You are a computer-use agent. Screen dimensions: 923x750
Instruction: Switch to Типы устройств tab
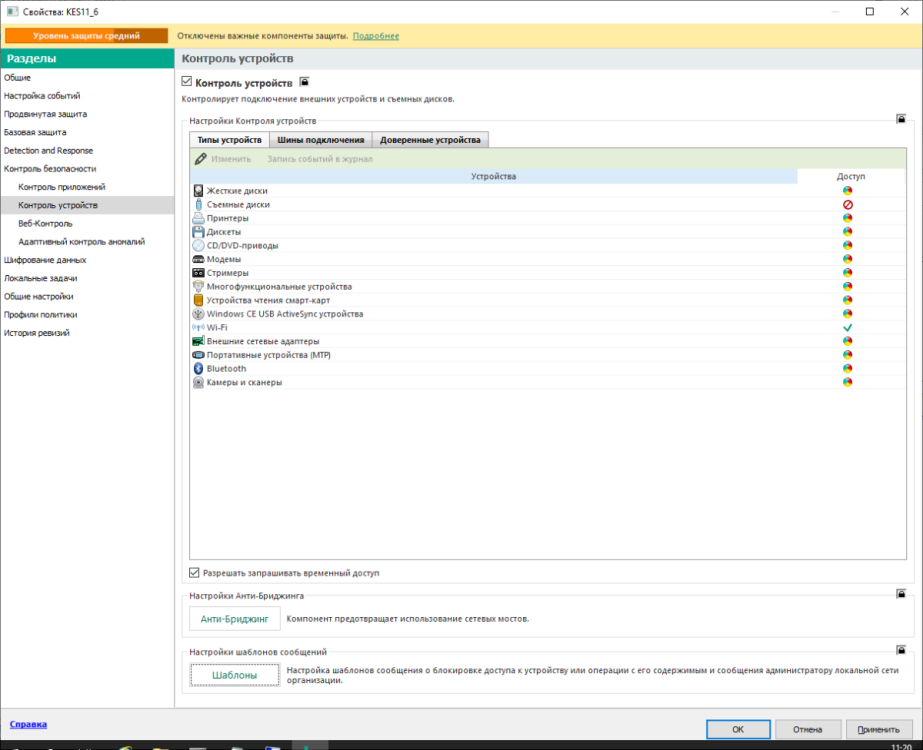pos(230,140)
